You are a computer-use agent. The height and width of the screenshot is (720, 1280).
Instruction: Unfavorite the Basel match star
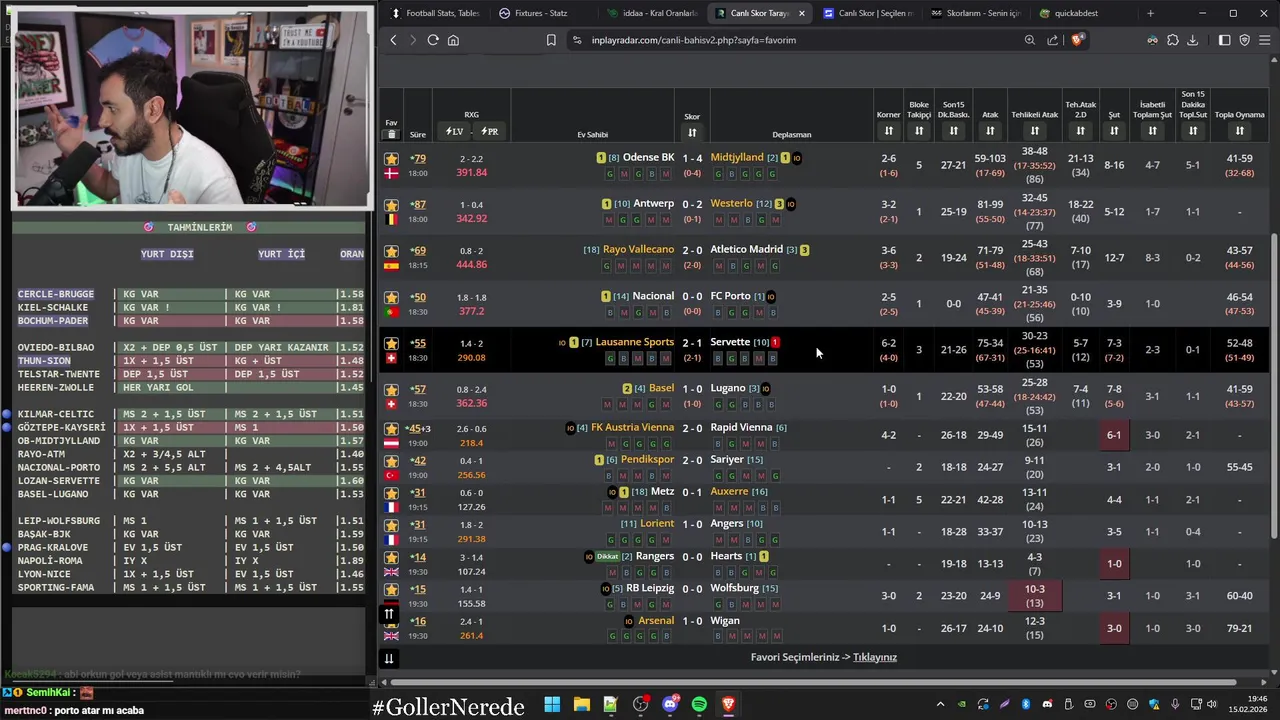391,389
